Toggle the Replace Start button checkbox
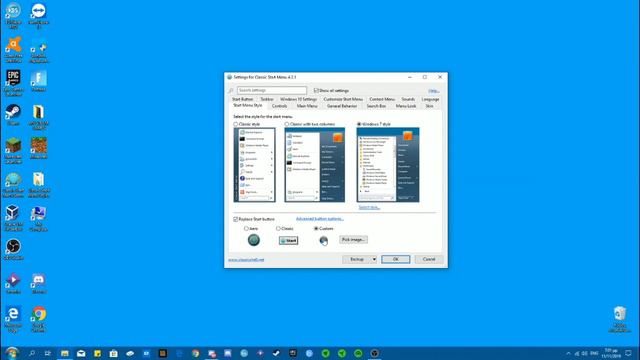The height and width of the screenshot is (360, 640). pyautogui.click(x=236, y=219)
